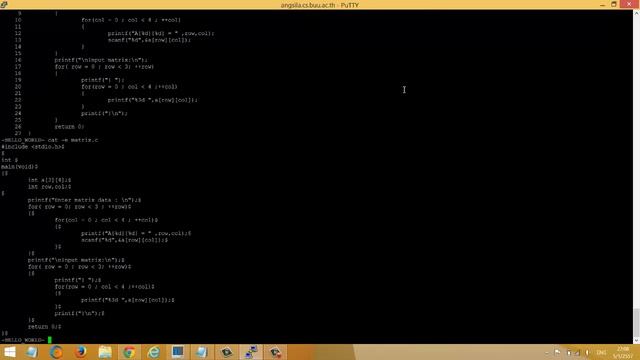Click the 'int row,col;$' line

pyautogui.click(x=49, y=187)
